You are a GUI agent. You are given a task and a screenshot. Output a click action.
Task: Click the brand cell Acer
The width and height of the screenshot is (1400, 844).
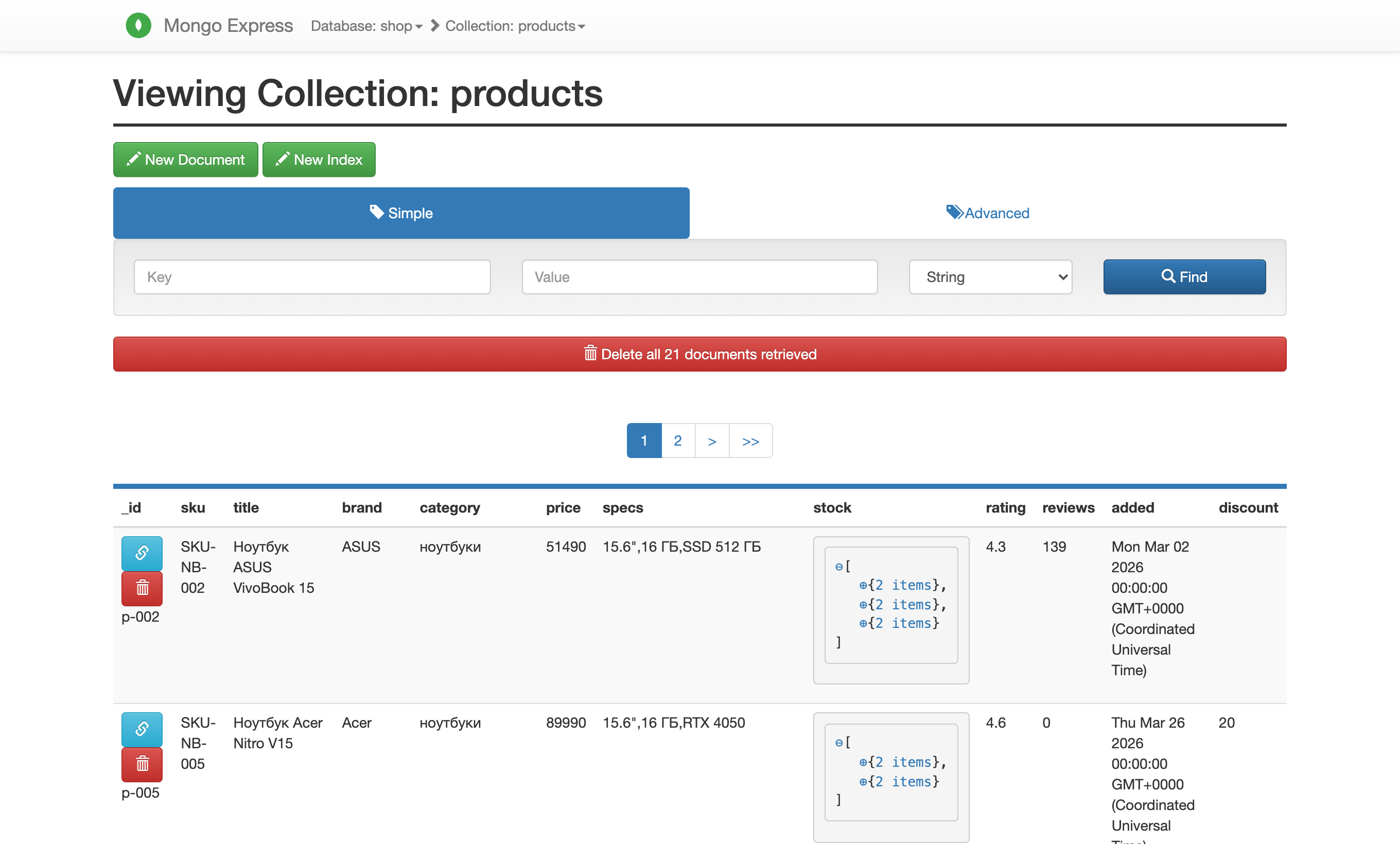tap(357, 723)
